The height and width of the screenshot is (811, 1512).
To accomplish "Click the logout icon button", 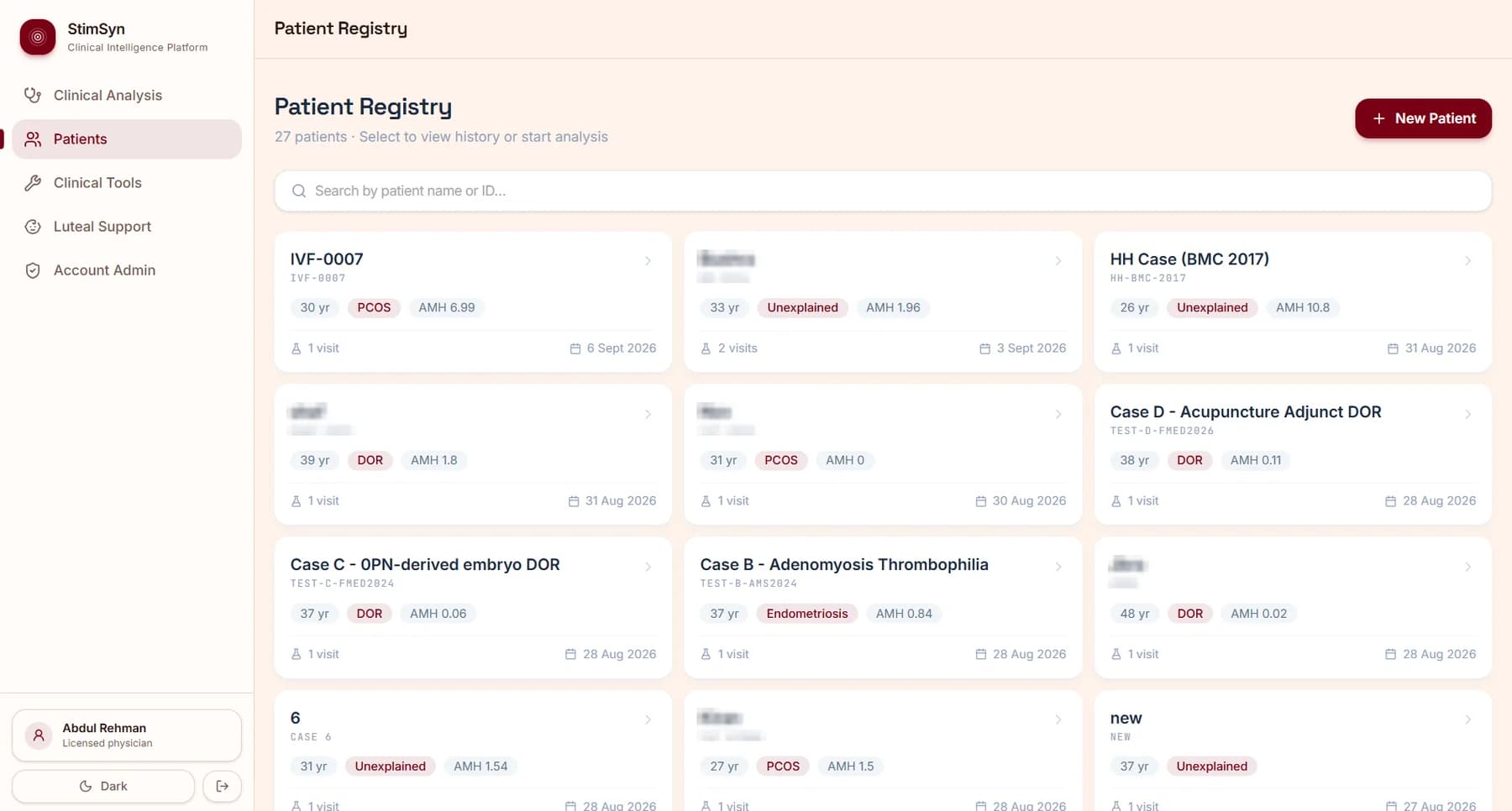I will [x=223, y=786].
